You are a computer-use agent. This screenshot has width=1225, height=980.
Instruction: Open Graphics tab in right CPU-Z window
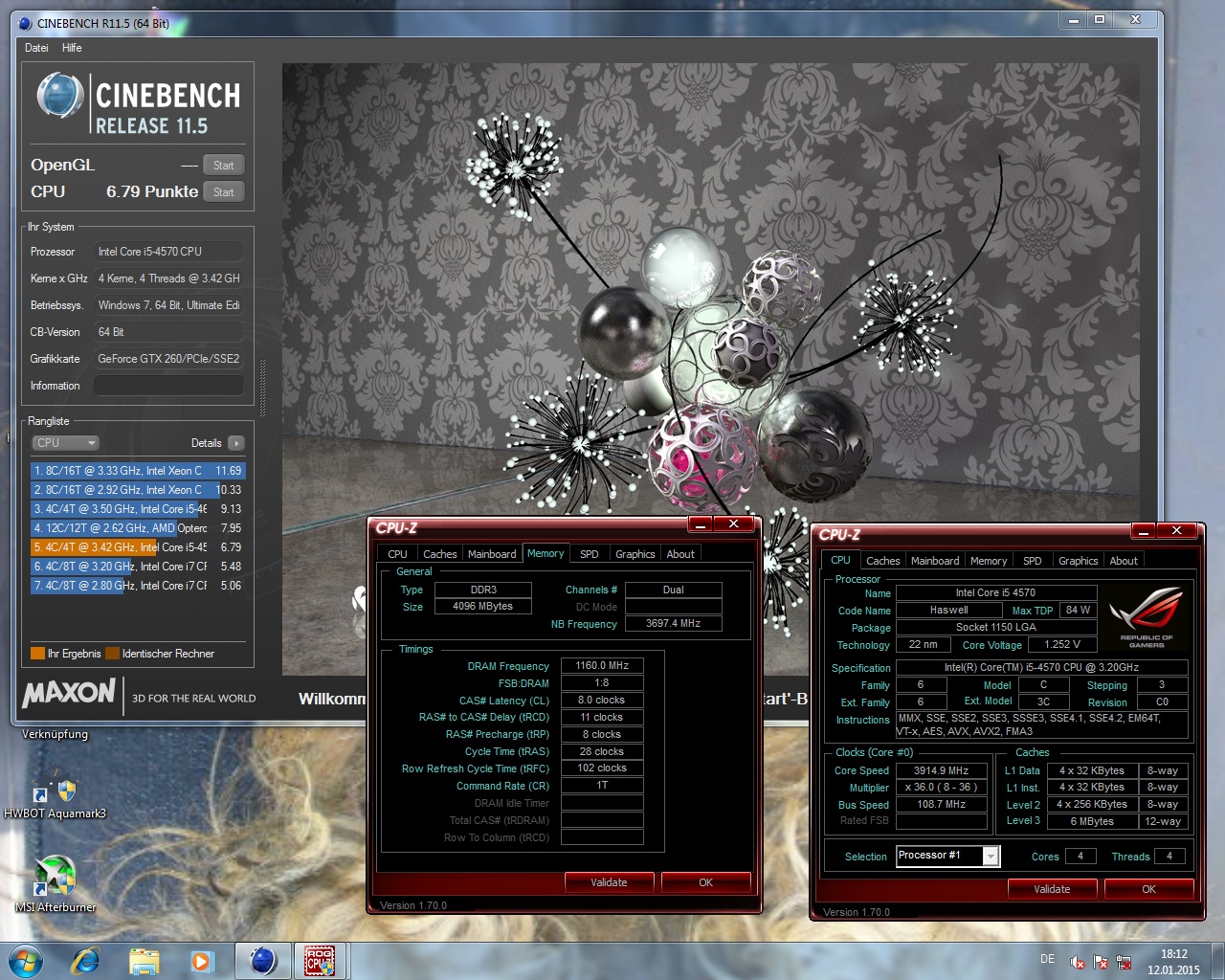1079,561
